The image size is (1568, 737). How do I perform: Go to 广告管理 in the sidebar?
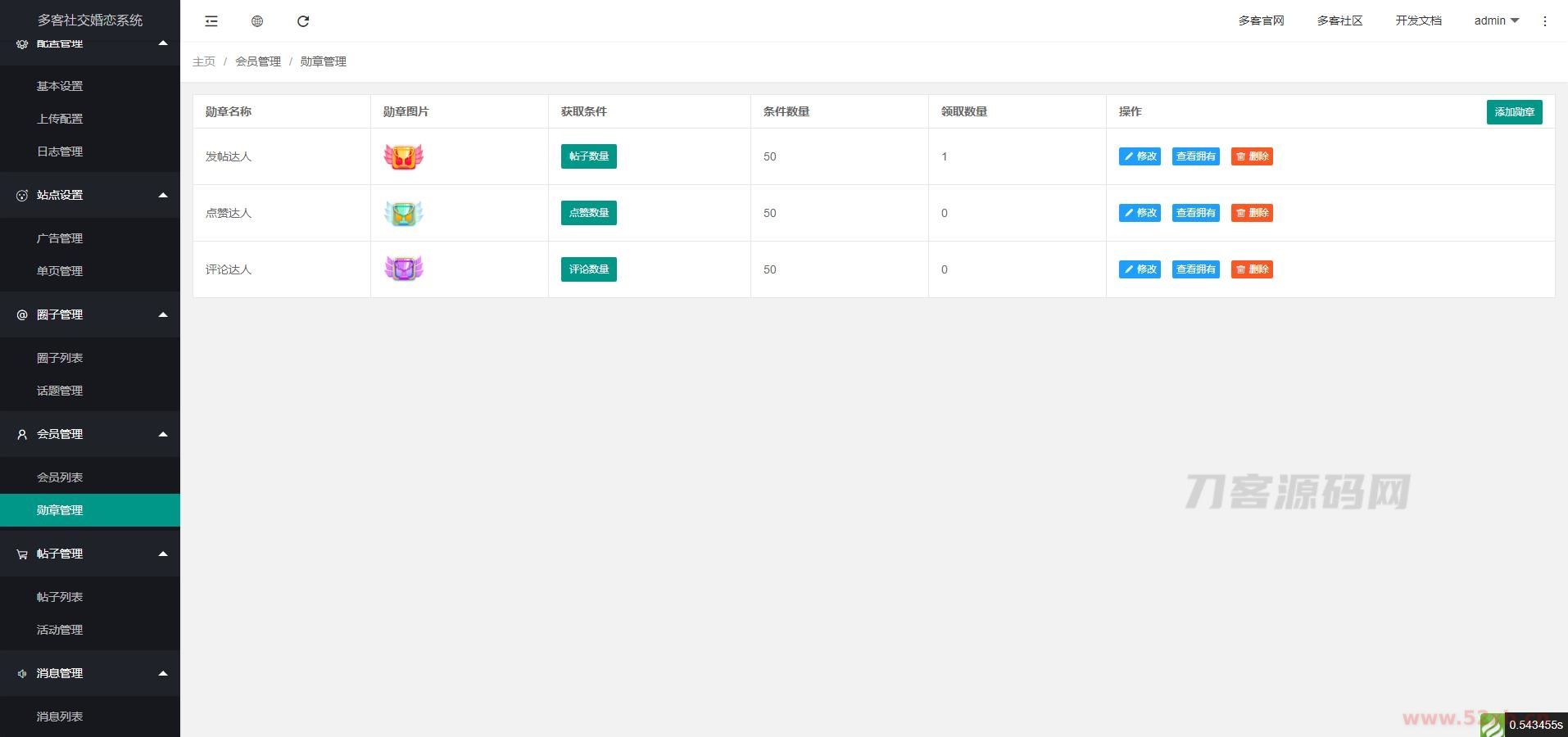pyautogui.click(x=60, y=238)
